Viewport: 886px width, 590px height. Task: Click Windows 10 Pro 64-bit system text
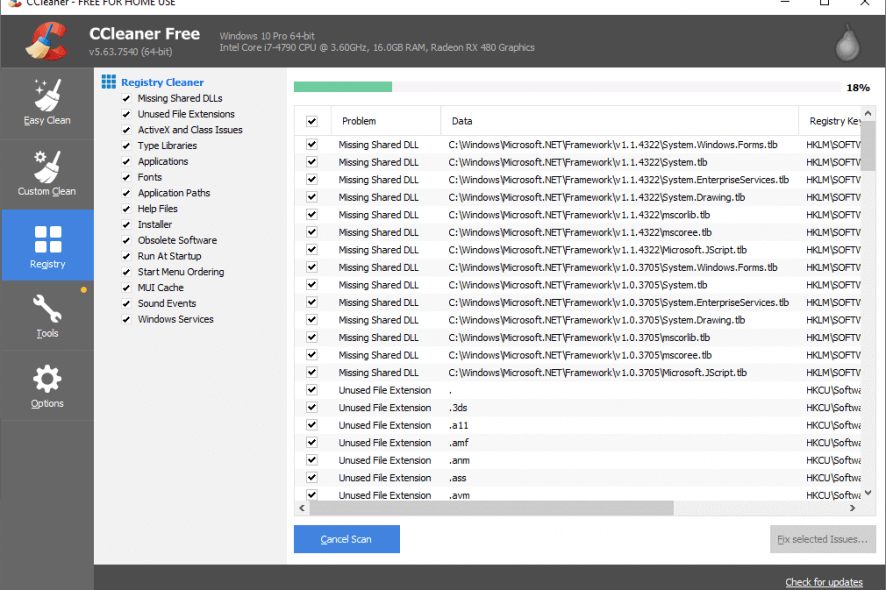[267, 36]
